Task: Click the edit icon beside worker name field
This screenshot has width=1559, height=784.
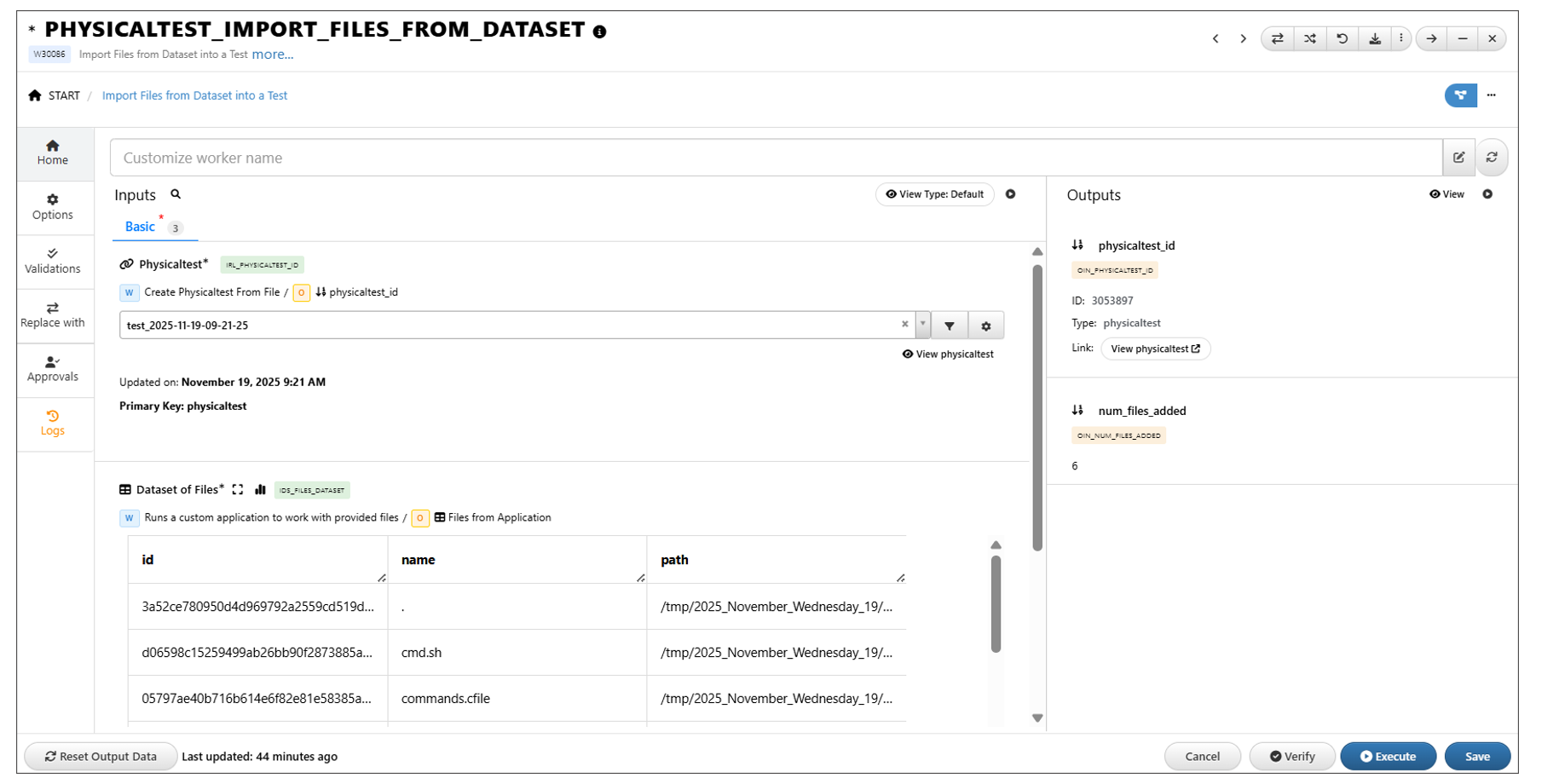Action: [1458, 158]
